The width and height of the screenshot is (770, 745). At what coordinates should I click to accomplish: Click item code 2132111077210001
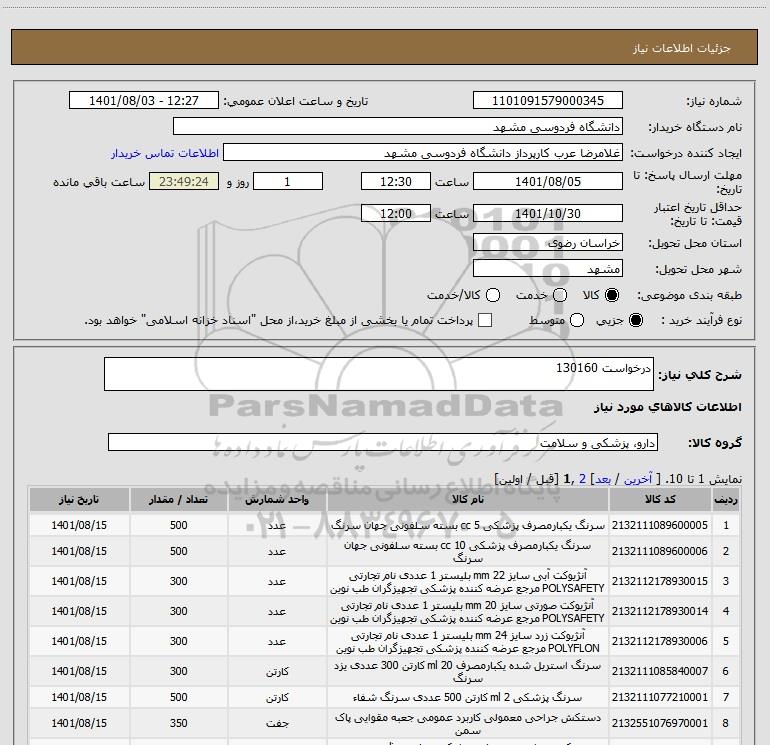(660, 697)
